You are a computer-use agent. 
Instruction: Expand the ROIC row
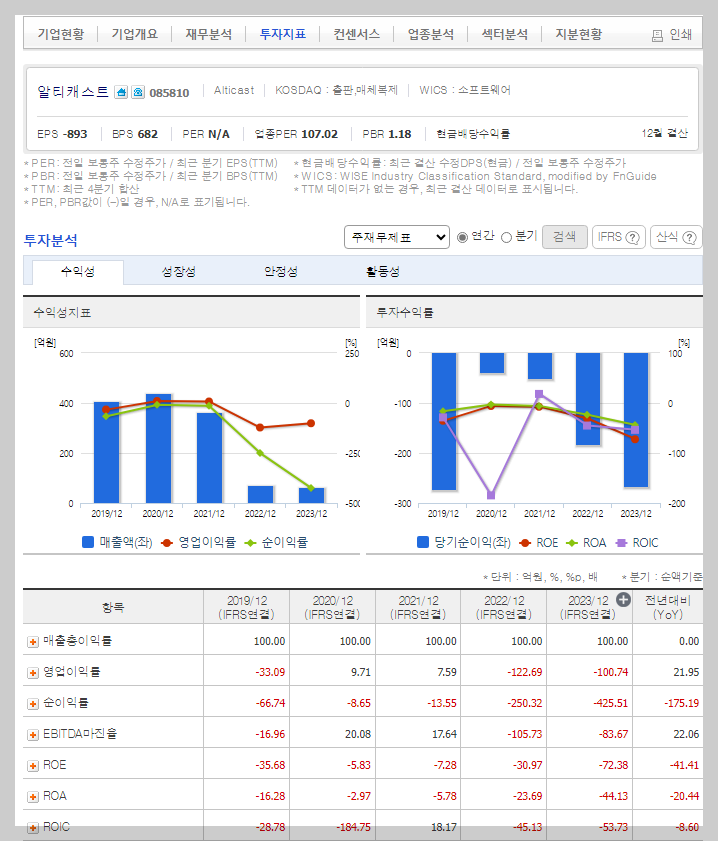[x=33, y=828]
